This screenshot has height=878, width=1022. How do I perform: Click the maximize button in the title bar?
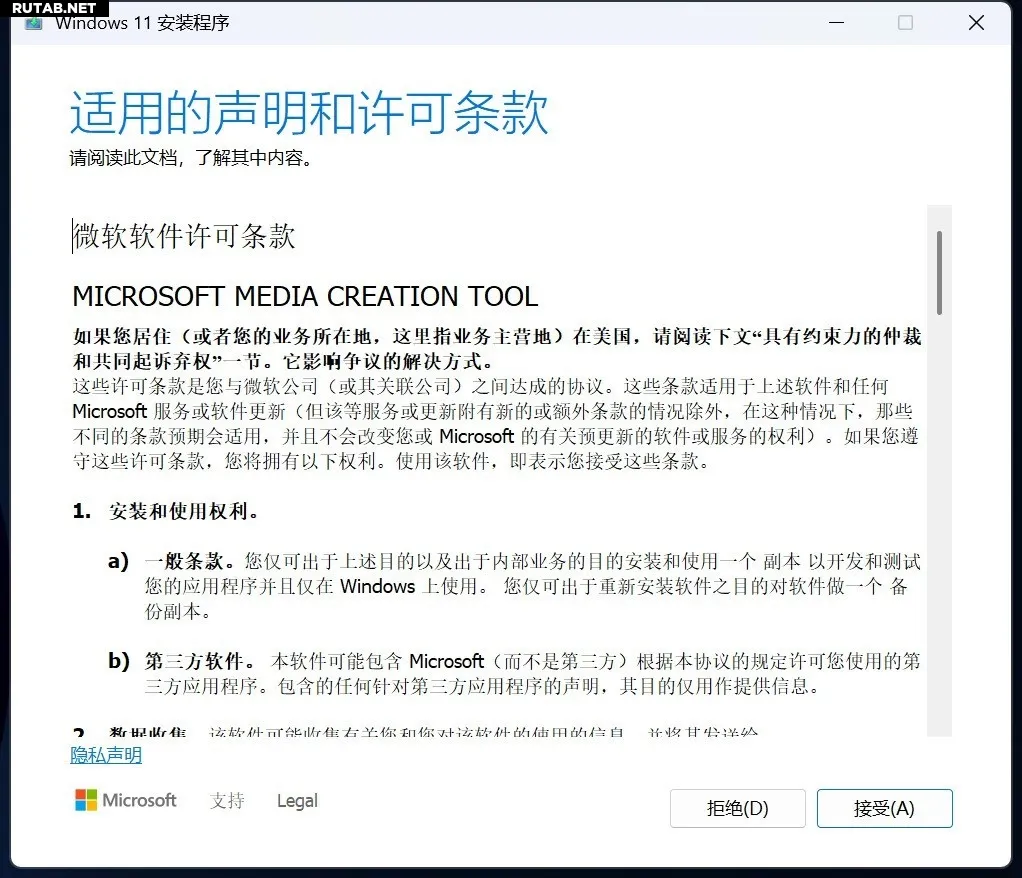click(x=905, y=22)
